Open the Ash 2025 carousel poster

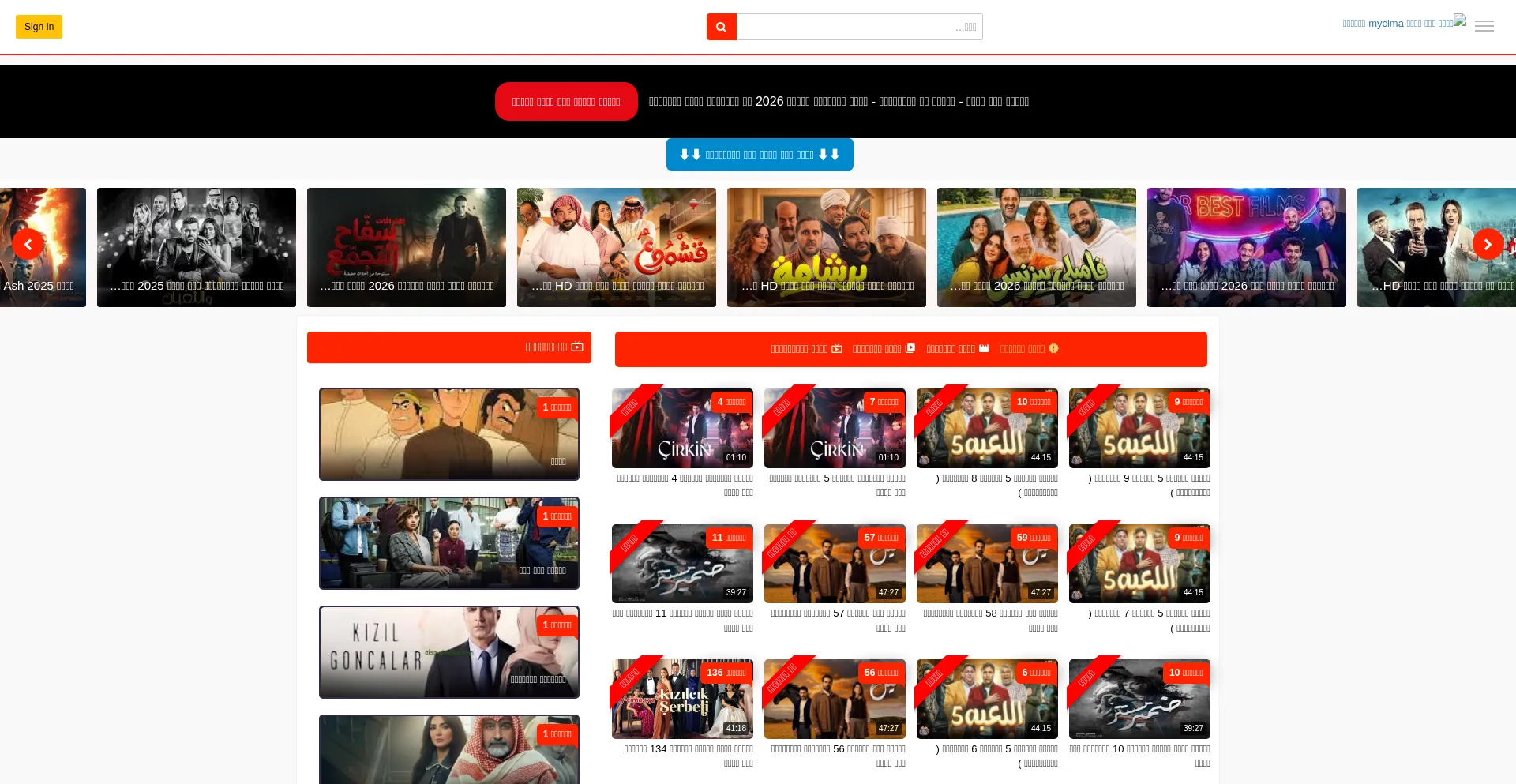[43, 247]
